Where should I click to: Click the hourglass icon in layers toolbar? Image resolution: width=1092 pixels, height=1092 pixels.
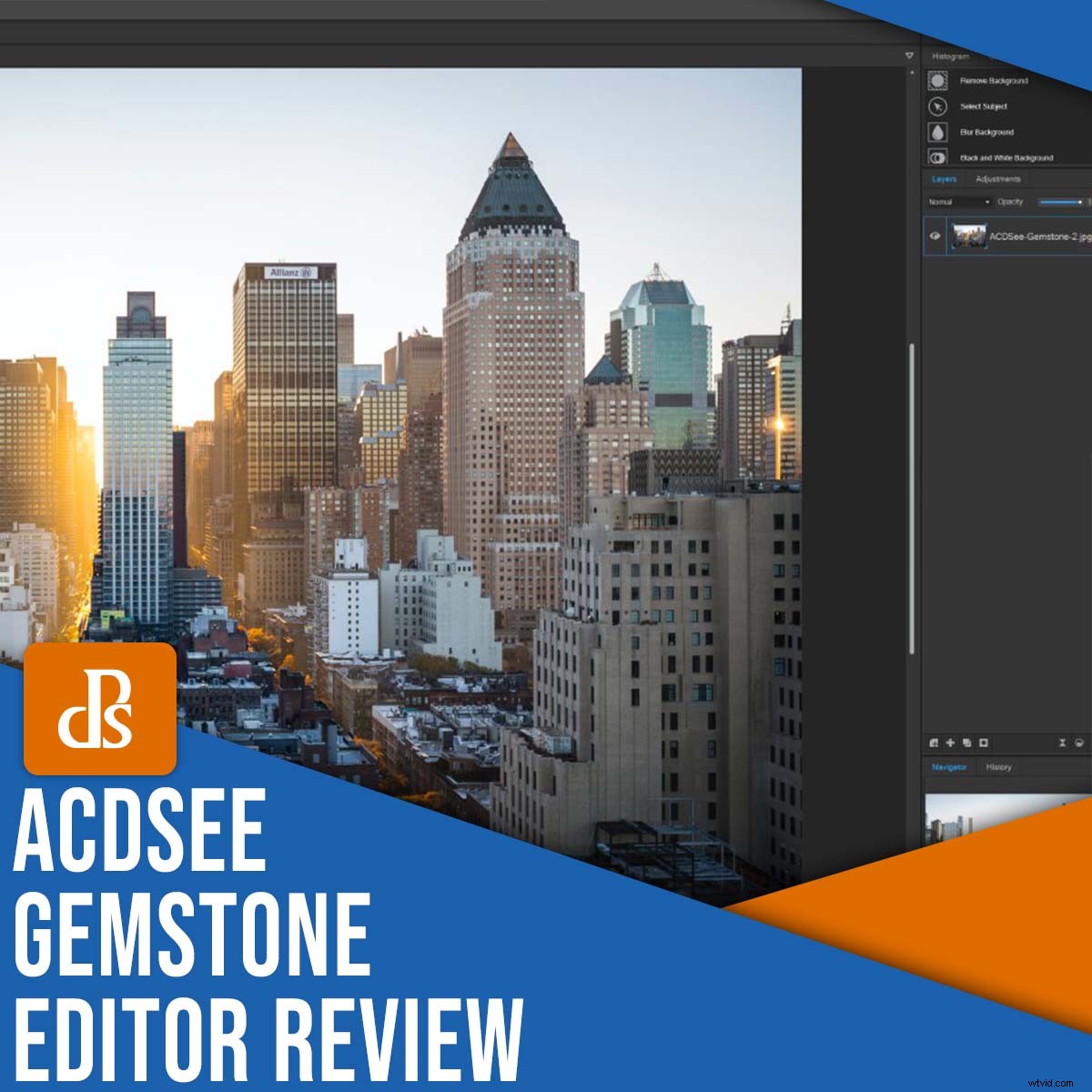tap(1062, 743)
